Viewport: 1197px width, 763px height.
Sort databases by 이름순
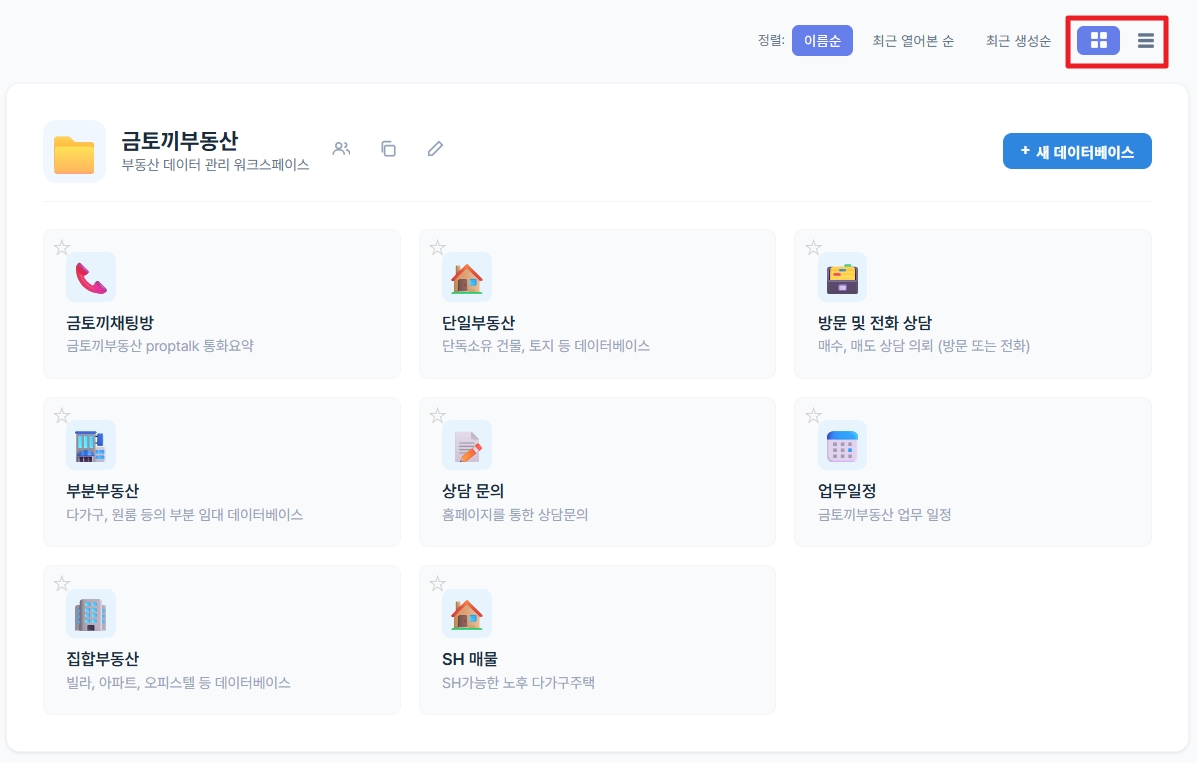[822, 40]
